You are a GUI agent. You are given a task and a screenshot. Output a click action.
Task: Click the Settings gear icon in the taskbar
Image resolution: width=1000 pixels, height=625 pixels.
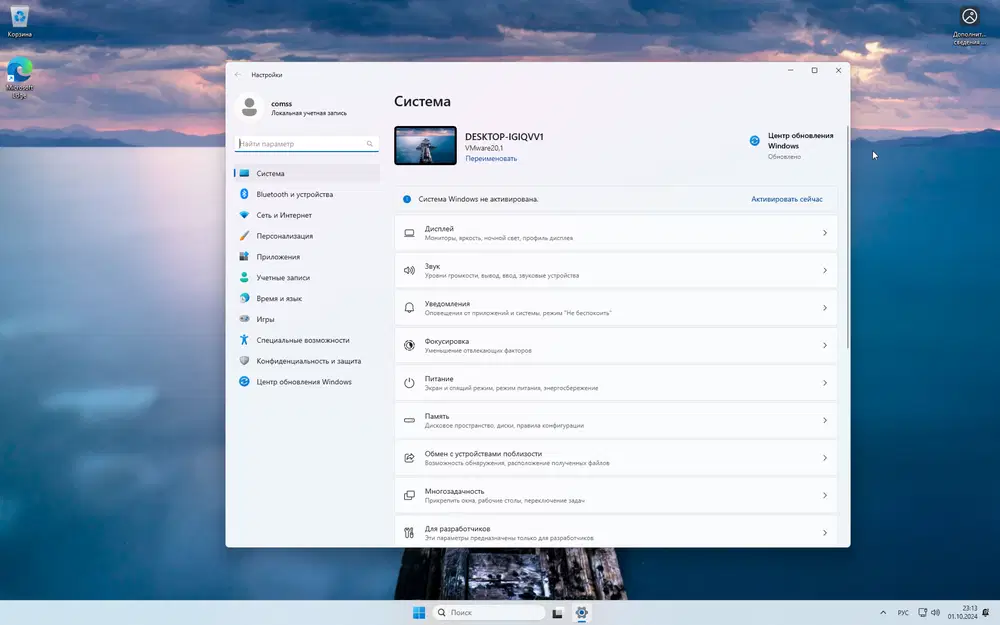[581, 612]
